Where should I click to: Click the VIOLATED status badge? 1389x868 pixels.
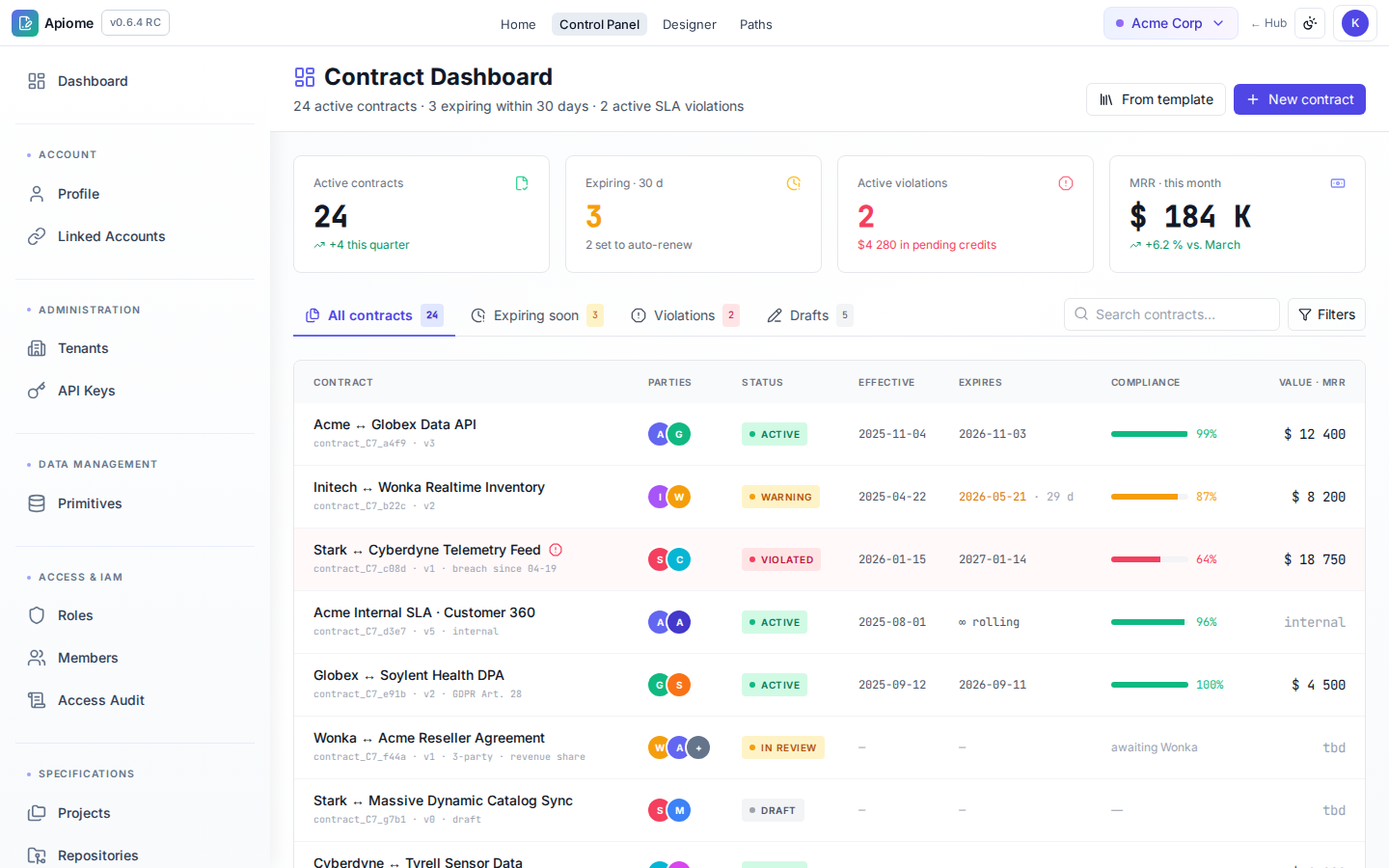tap(781, 559)
